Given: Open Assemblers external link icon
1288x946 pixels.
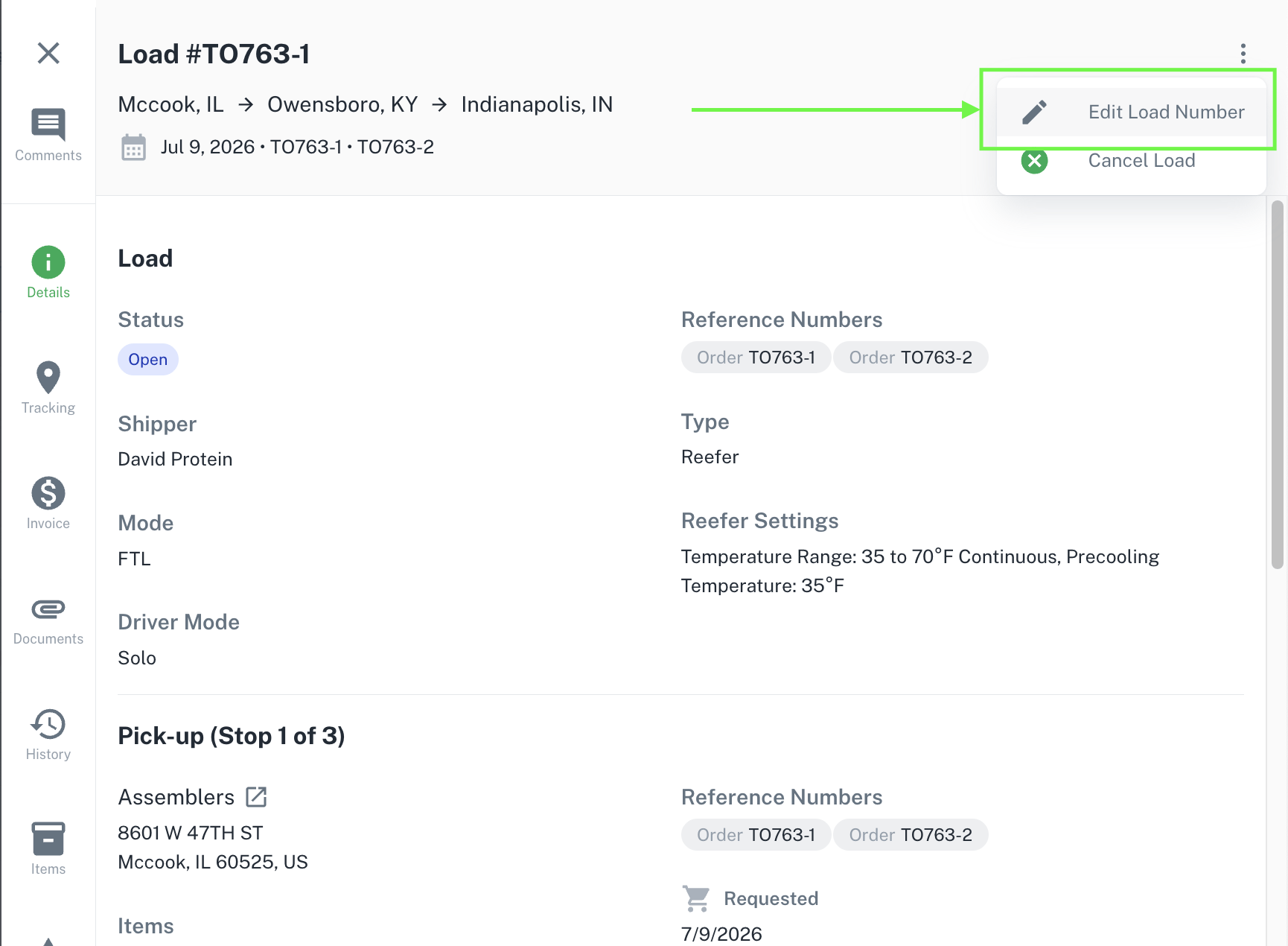Looking at the screenshot, I should [256, 797].
